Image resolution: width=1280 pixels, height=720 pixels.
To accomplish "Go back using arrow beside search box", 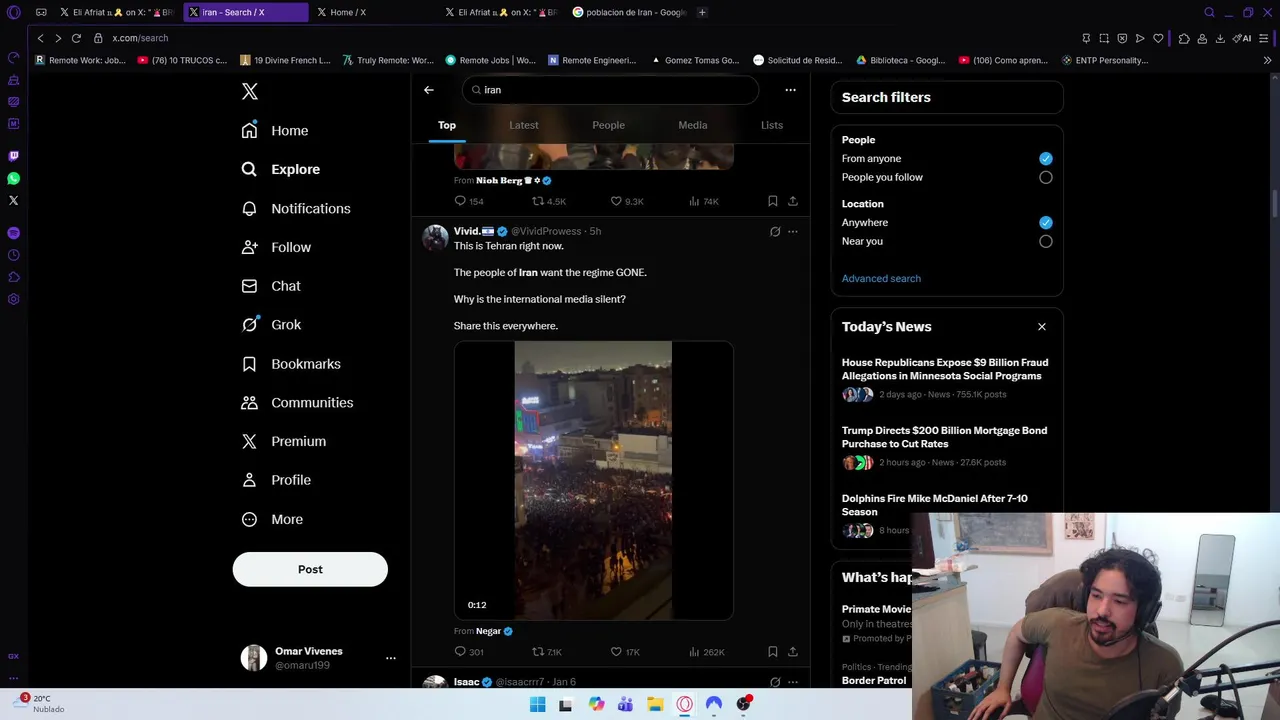I will coord(429,90).
